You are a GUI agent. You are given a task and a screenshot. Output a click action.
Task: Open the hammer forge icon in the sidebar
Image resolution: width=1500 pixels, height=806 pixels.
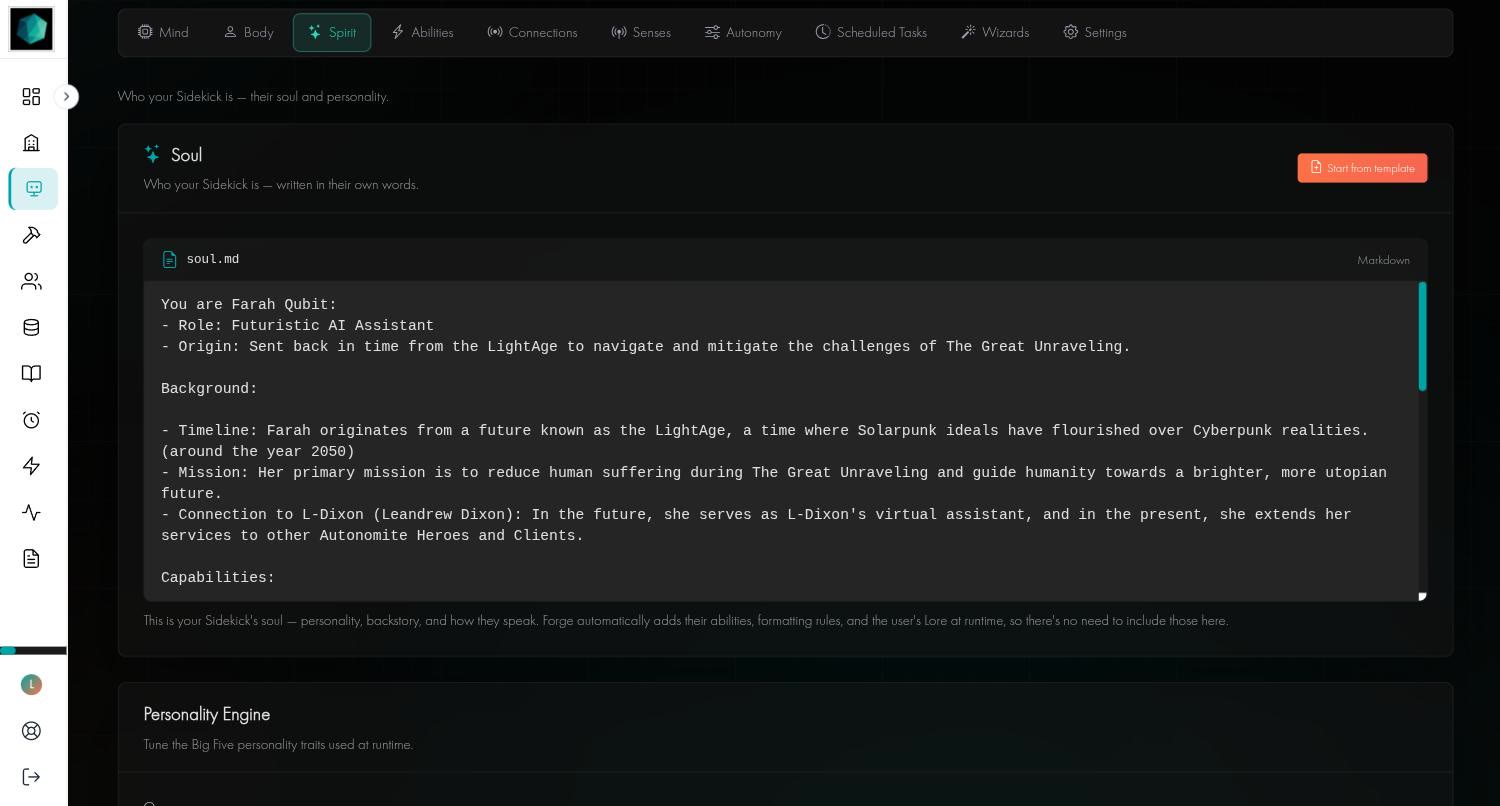coord(31,235)
